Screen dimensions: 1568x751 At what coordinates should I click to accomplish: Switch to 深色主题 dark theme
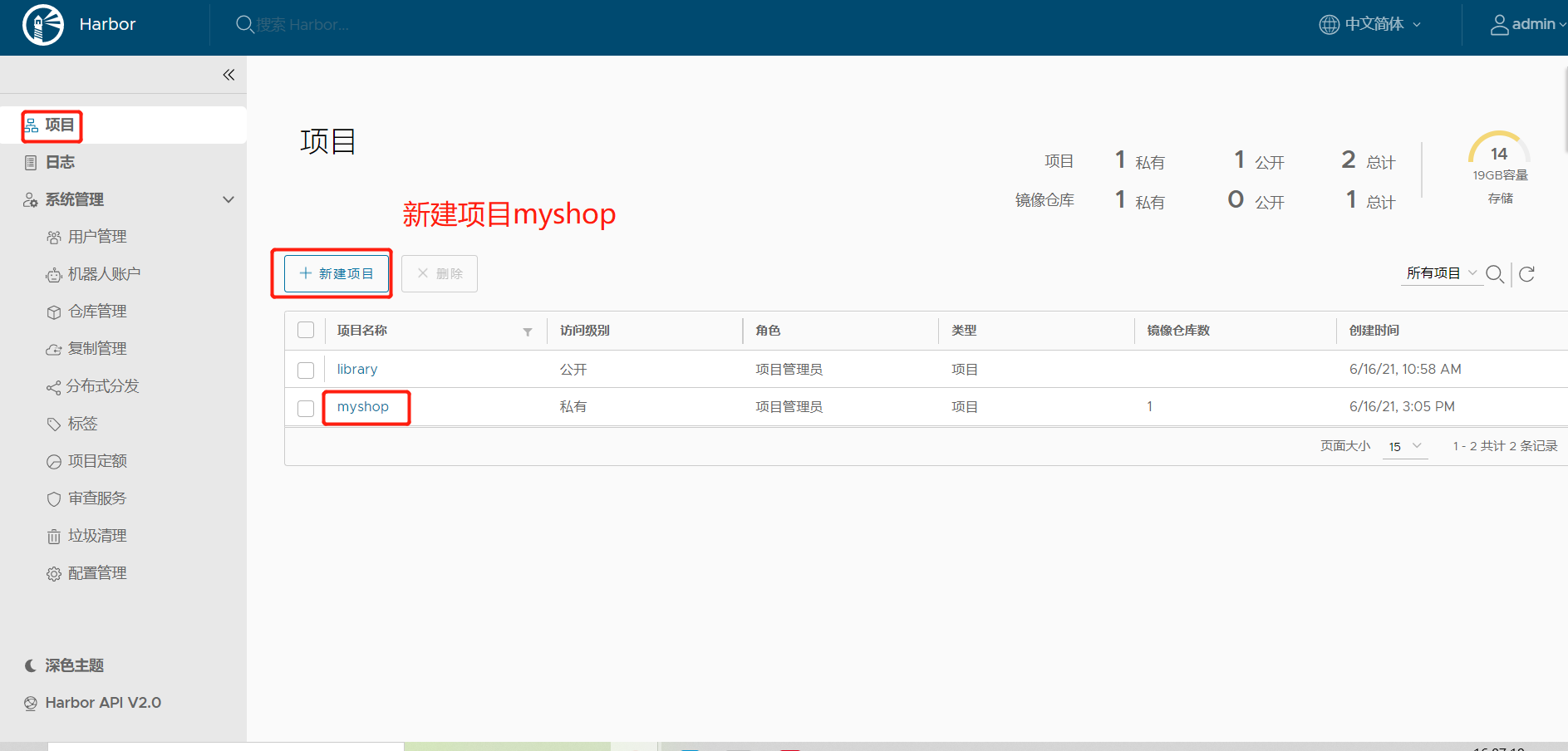click(73, 665)
